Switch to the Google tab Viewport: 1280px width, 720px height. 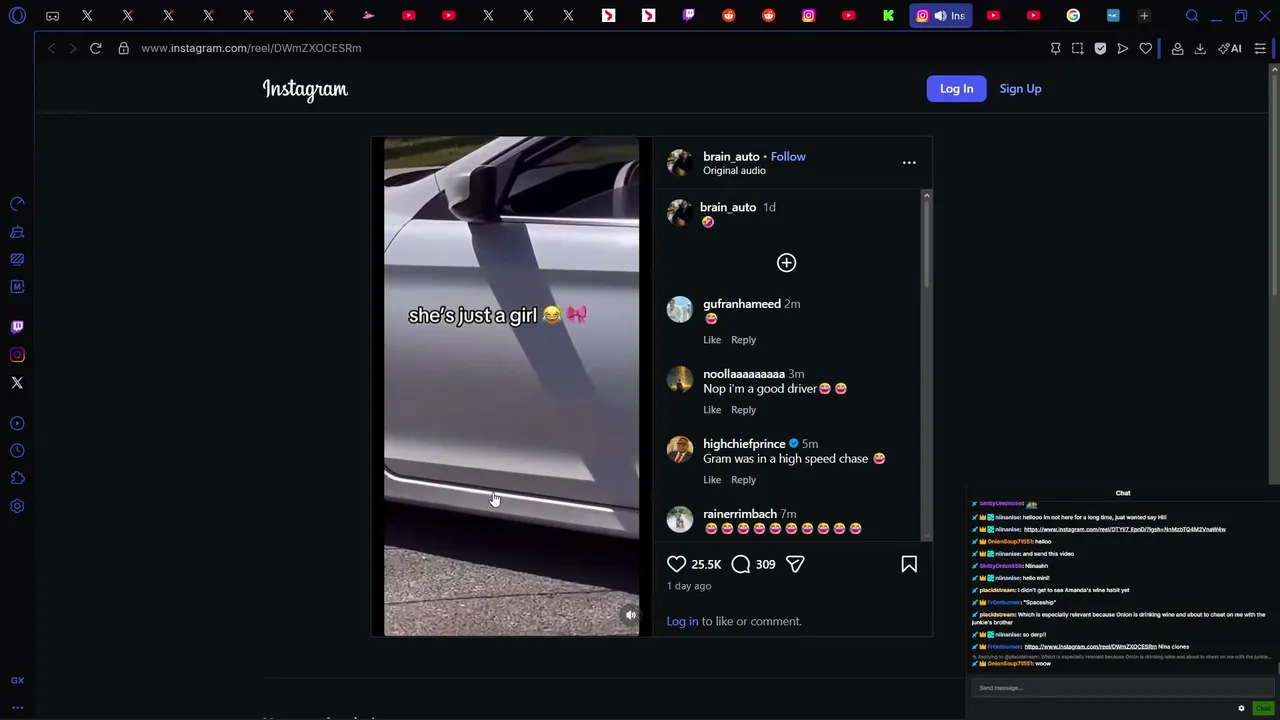point(1073,16)
